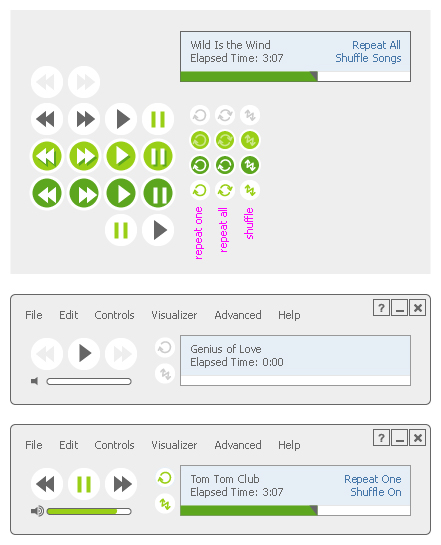Click the speaker volume icon in the Tom Tom Club player
441x545 pixels.
coord(37,511)
